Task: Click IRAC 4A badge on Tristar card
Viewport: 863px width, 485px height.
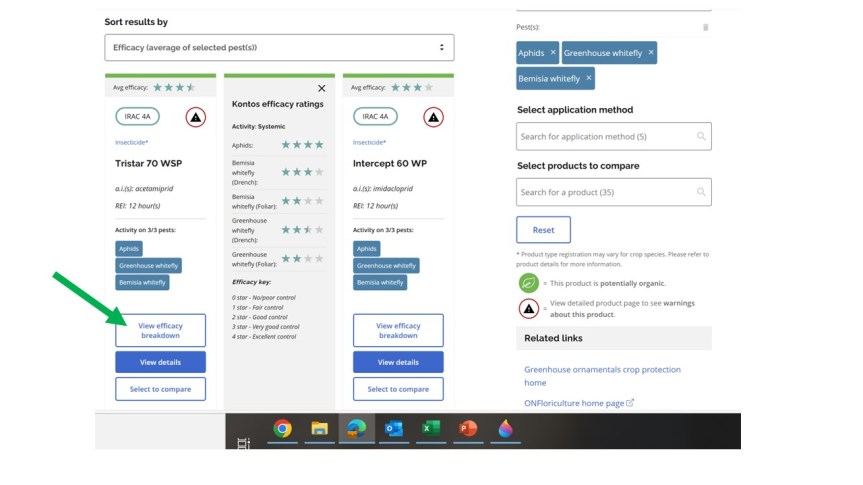Action: 138,116
